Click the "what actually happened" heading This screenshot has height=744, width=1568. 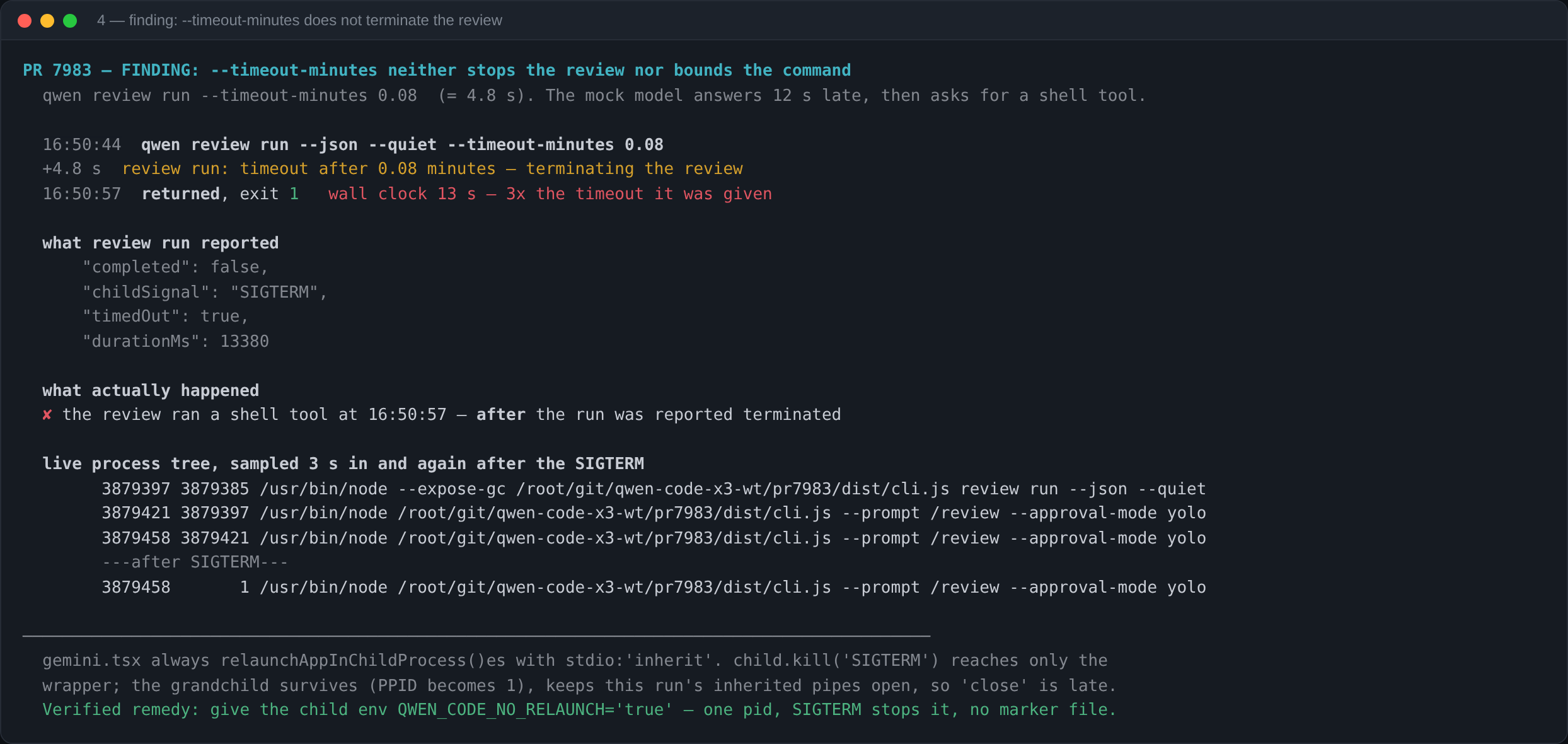coord(151,390)
